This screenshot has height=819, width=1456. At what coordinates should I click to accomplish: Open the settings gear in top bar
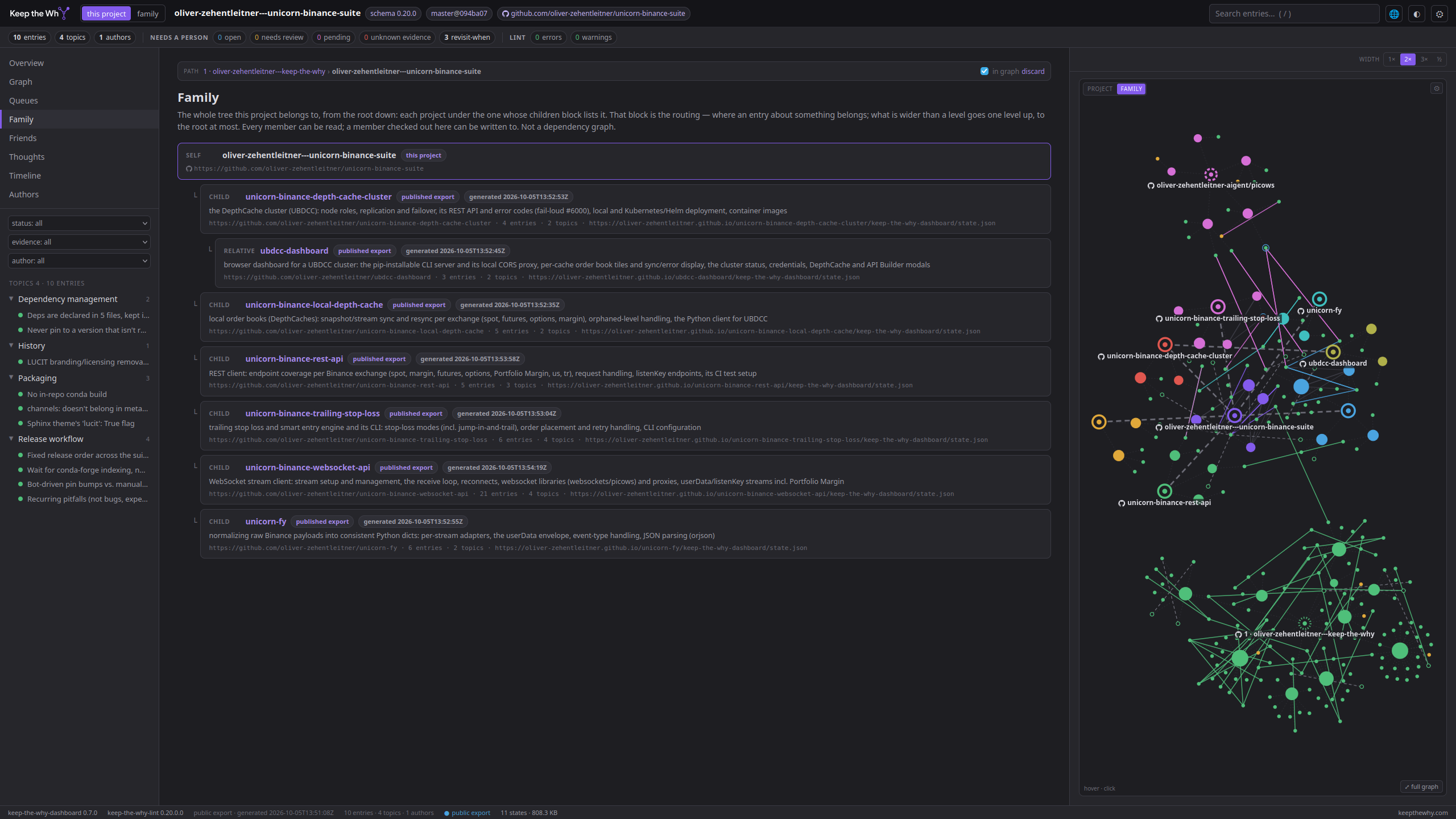point(1440,14)
